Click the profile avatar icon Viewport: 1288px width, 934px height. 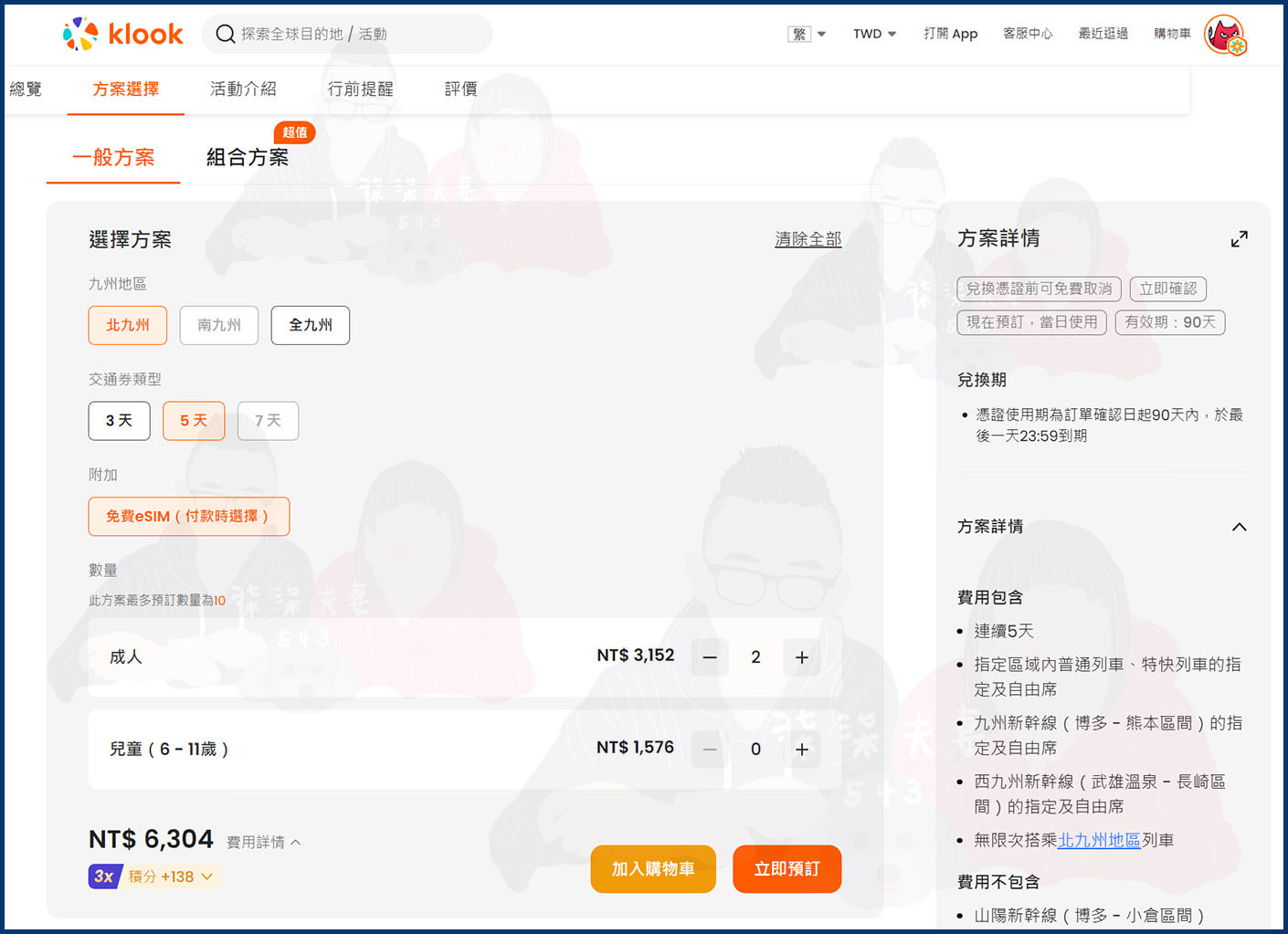point(1225,36)
